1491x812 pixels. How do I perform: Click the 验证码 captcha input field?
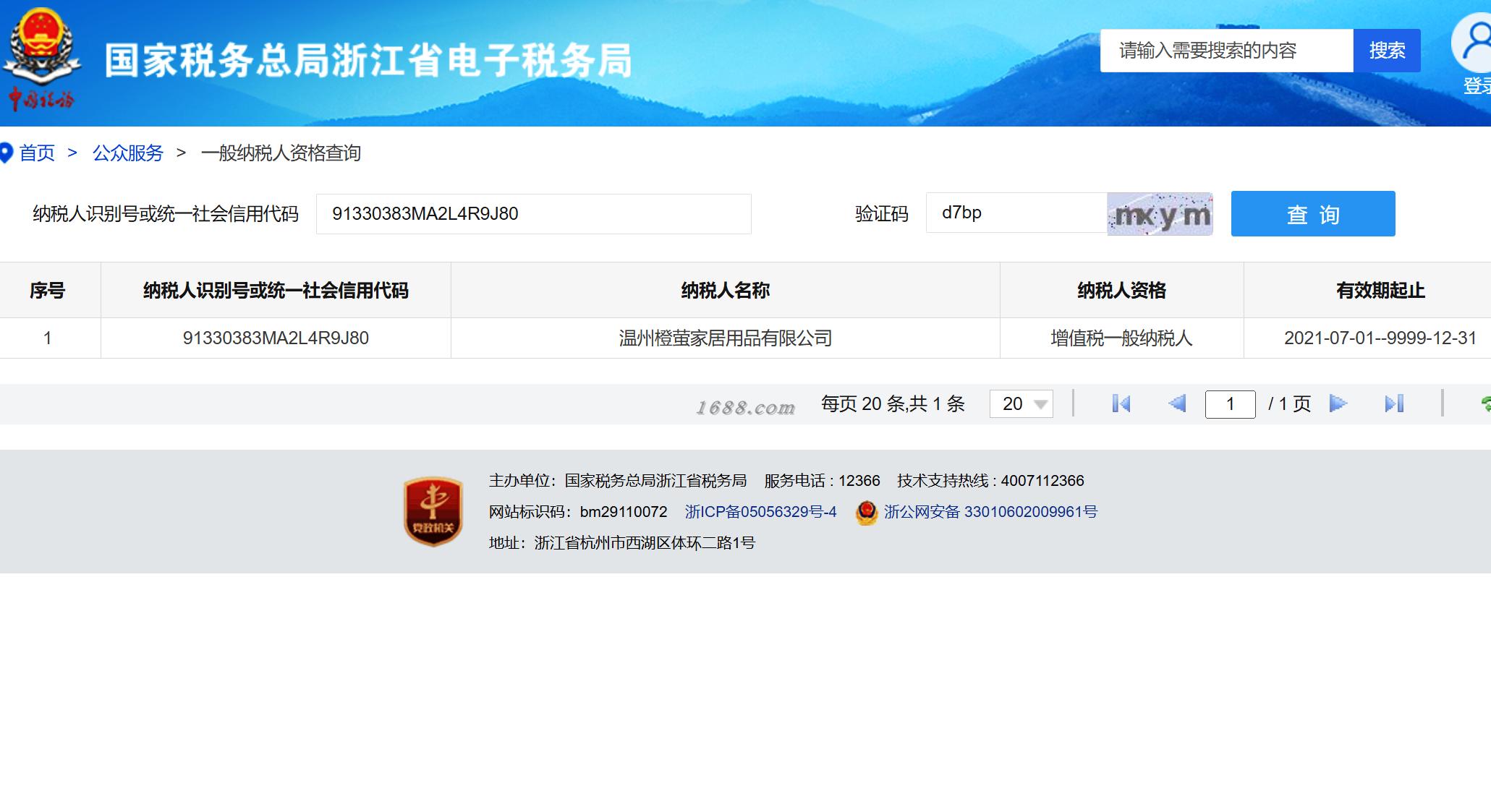point(1016,213)
